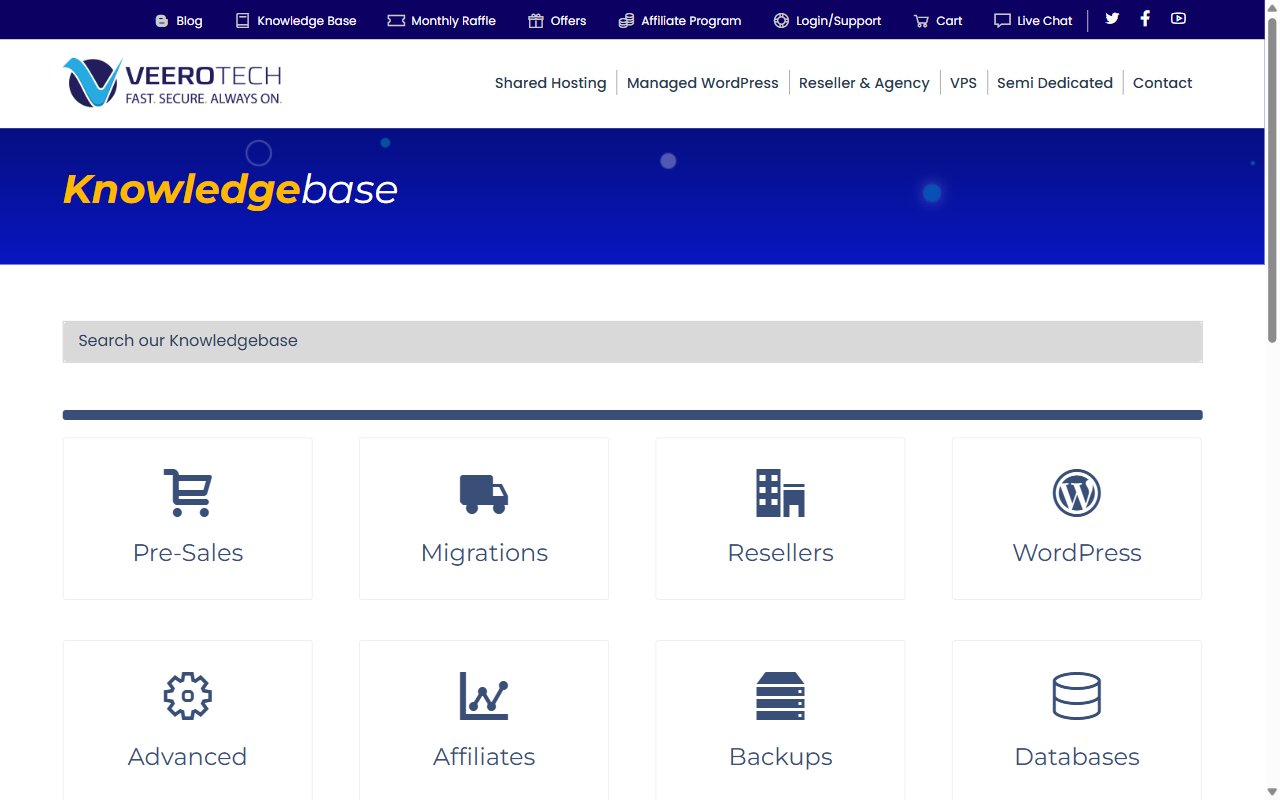The image size is (1280, 800).
Task: Click the Databases cylinder icon
Action: pos(1077,696)
